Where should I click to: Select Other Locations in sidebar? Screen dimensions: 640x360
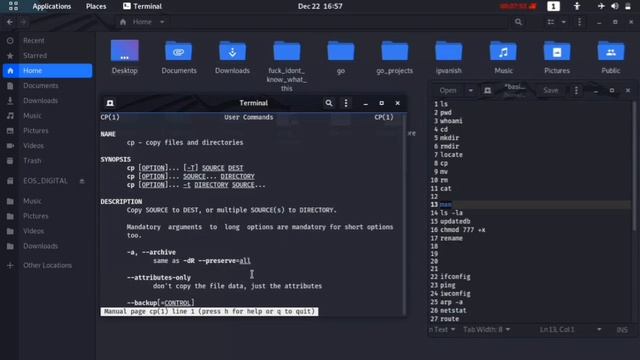[47, 265]
